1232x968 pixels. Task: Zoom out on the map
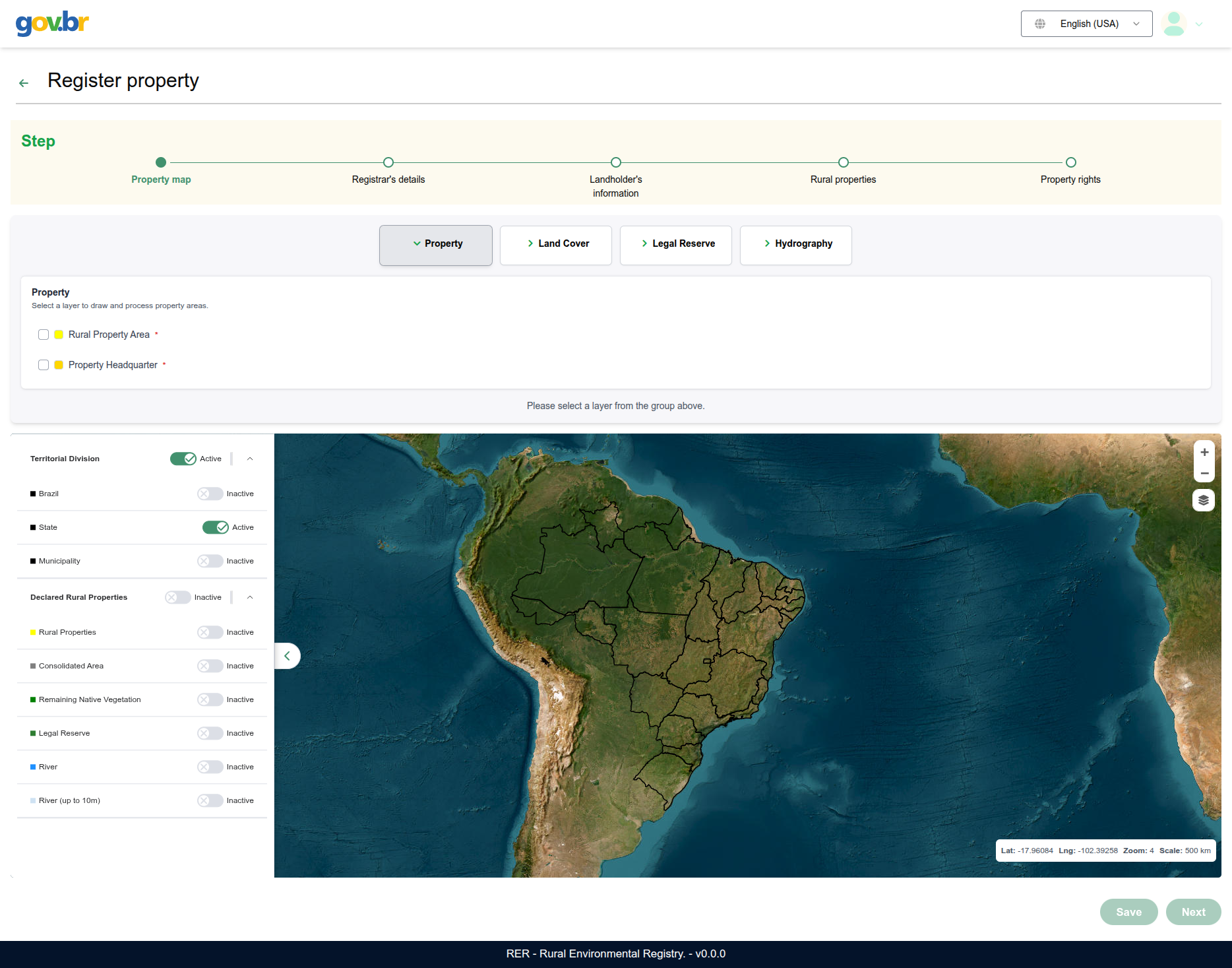point(1204,473)
